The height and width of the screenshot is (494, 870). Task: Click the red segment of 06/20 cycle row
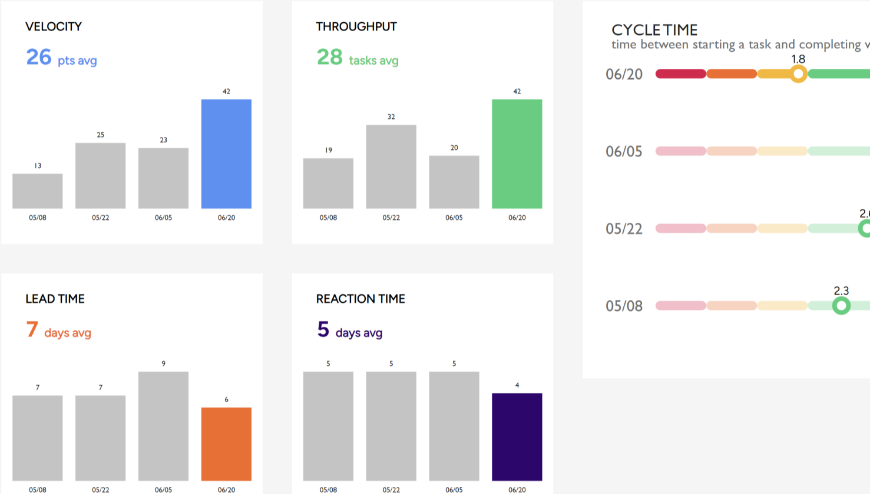coord(680,74)
